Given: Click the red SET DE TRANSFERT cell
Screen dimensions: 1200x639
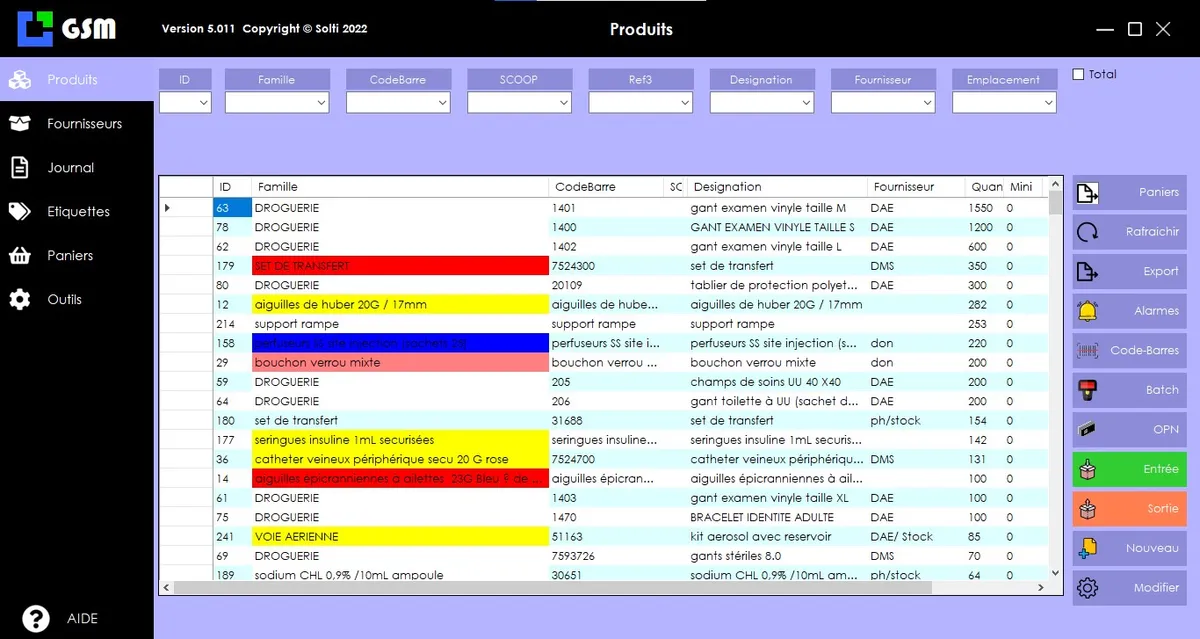Looking at the screenshot, I should [x=400, y=266].
